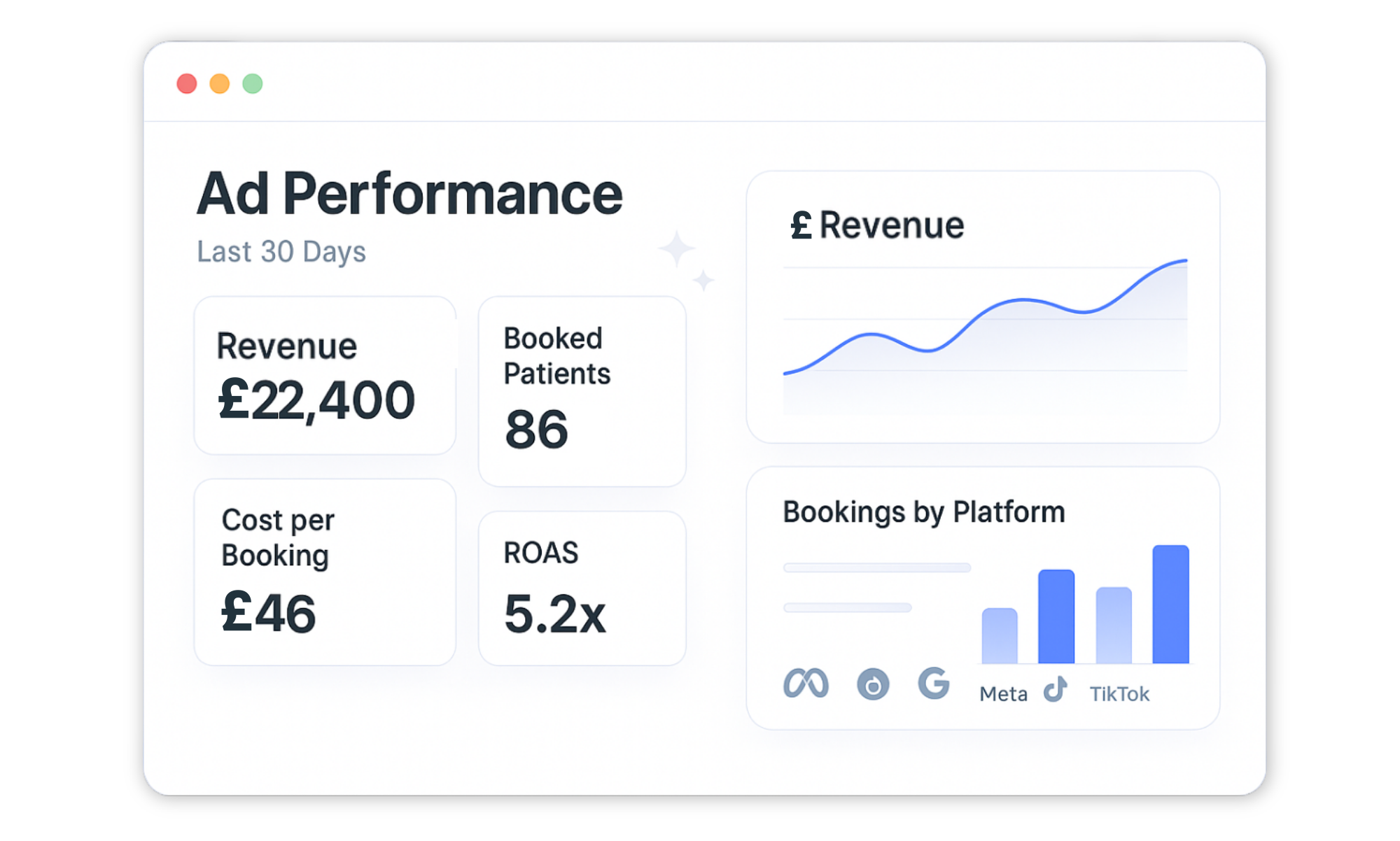This screenshot has width=1400, height=841.
Task: Click the pound sign icon beside Revenue
Action: pos(801,225)
